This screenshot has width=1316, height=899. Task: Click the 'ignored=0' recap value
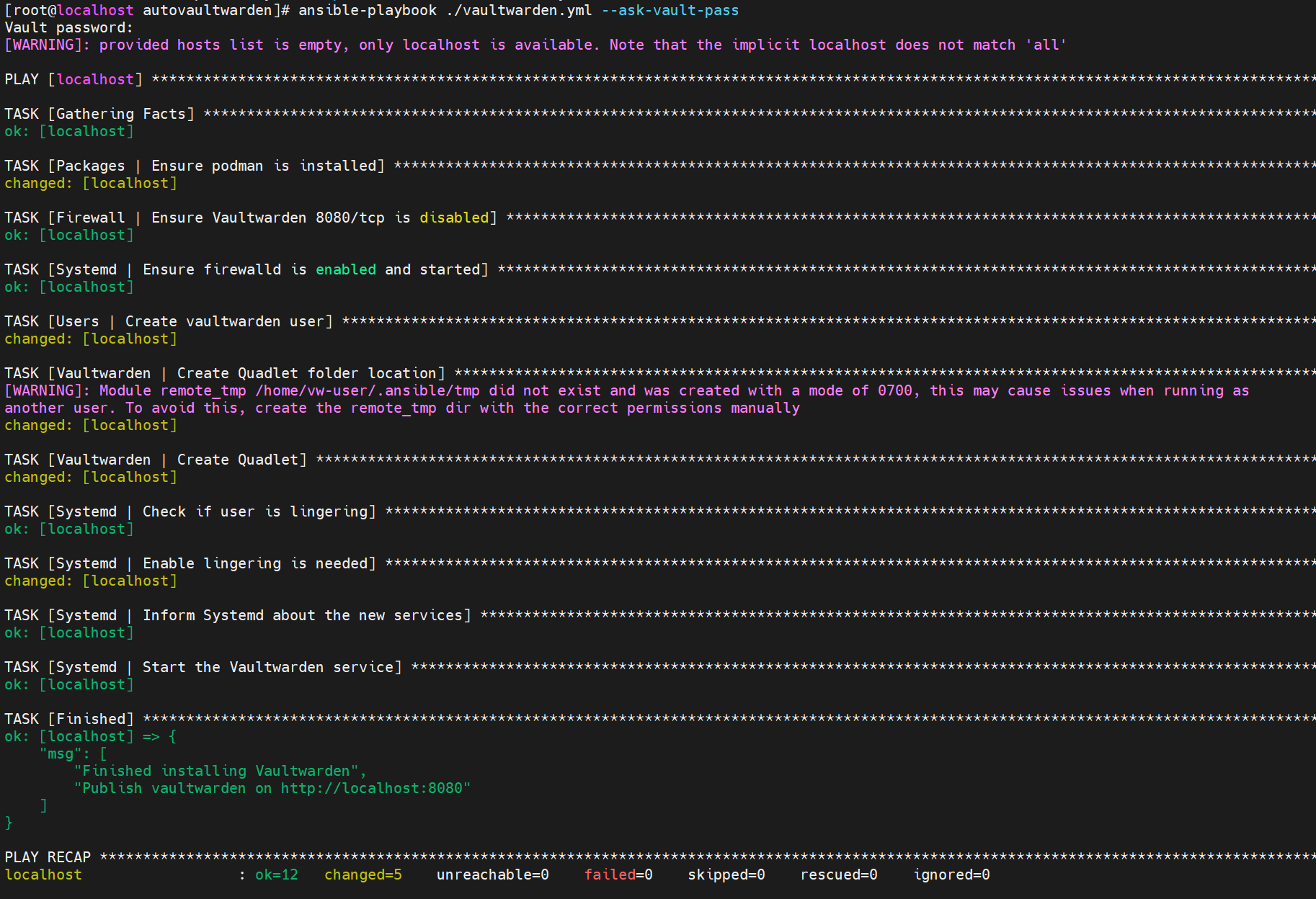[x=951, y=875]
